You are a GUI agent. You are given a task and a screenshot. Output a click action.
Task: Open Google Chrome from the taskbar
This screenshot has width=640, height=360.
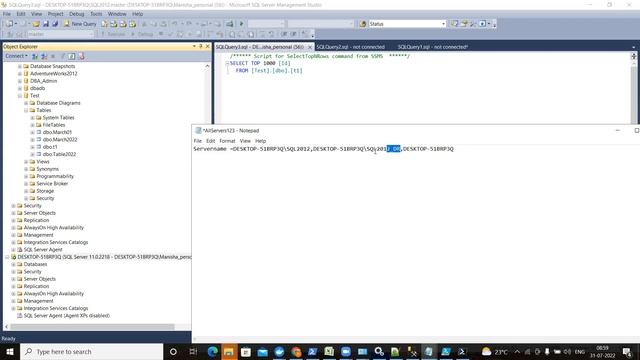296,352
